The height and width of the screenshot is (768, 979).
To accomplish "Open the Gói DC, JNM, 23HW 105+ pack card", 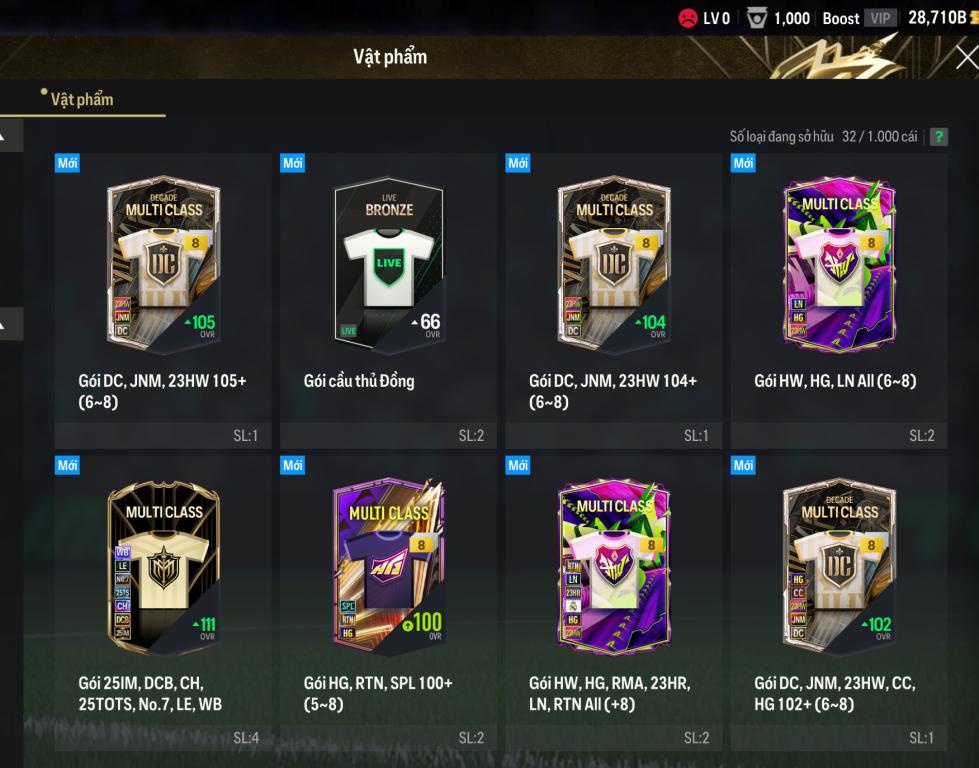I will [x=163, y=300].
